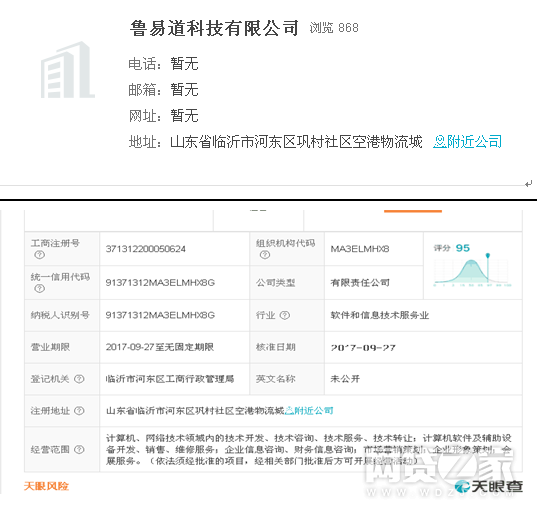Open 附近公司 link in the registered address row
The image size is (537, 507).
(309, 410)
